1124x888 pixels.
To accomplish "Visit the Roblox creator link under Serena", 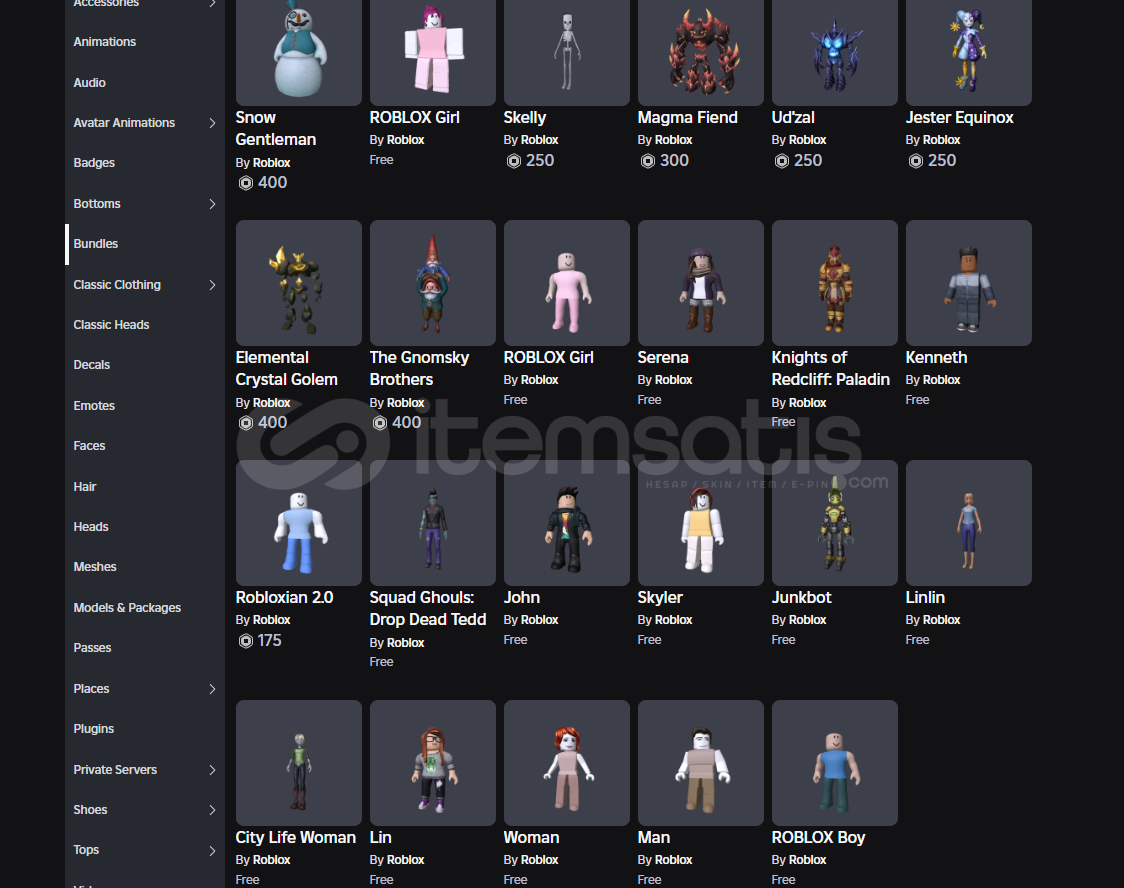I will pos(674,380).
